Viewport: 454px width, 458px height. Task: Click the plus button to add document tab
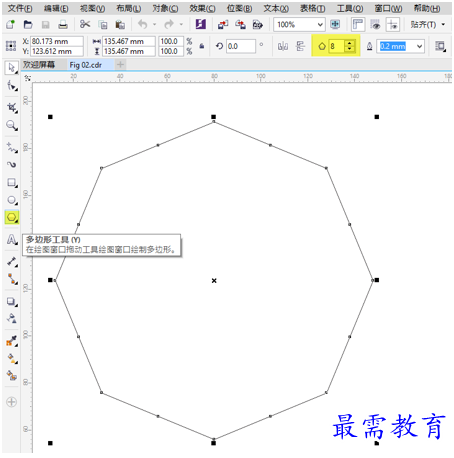pyautogui.click(x=121, y=65)
